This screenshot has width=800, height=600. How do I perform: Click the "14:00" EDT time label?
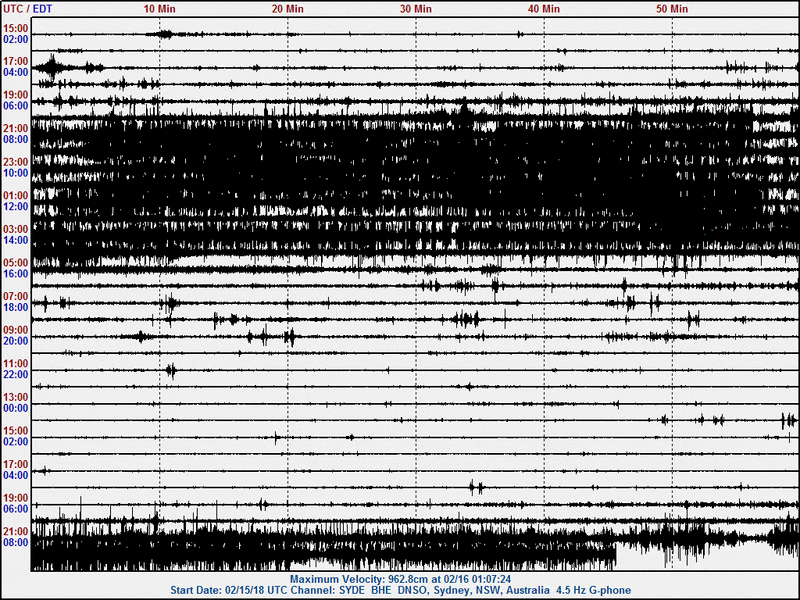(x=16, y=240)
